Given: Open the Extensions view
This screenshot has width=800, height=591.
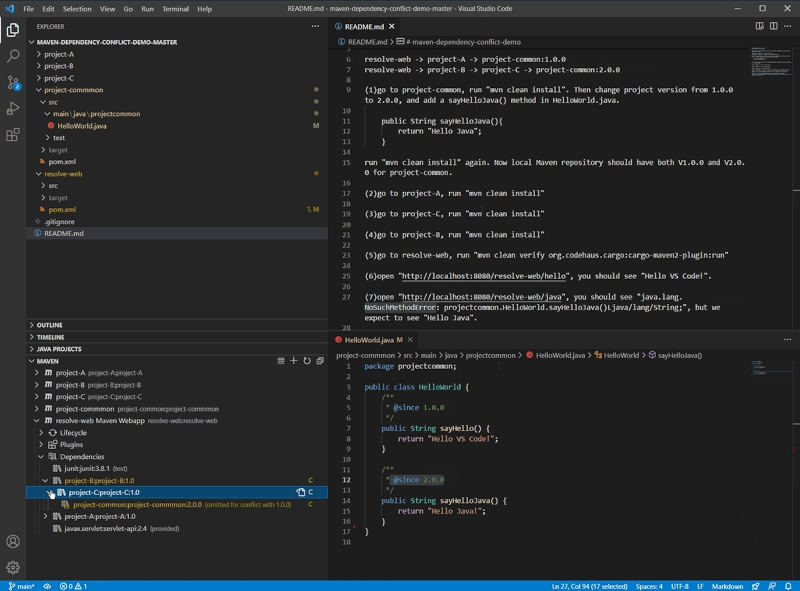Looking at the screenshot, I should pos(13,135).
